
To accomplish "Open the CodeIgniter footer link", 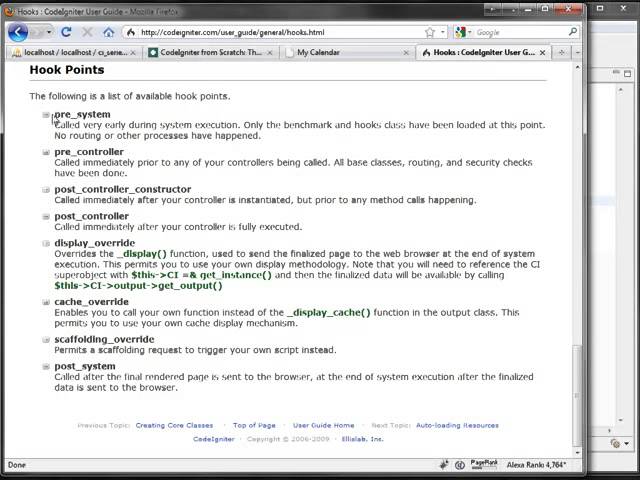I will click(214, 439).
